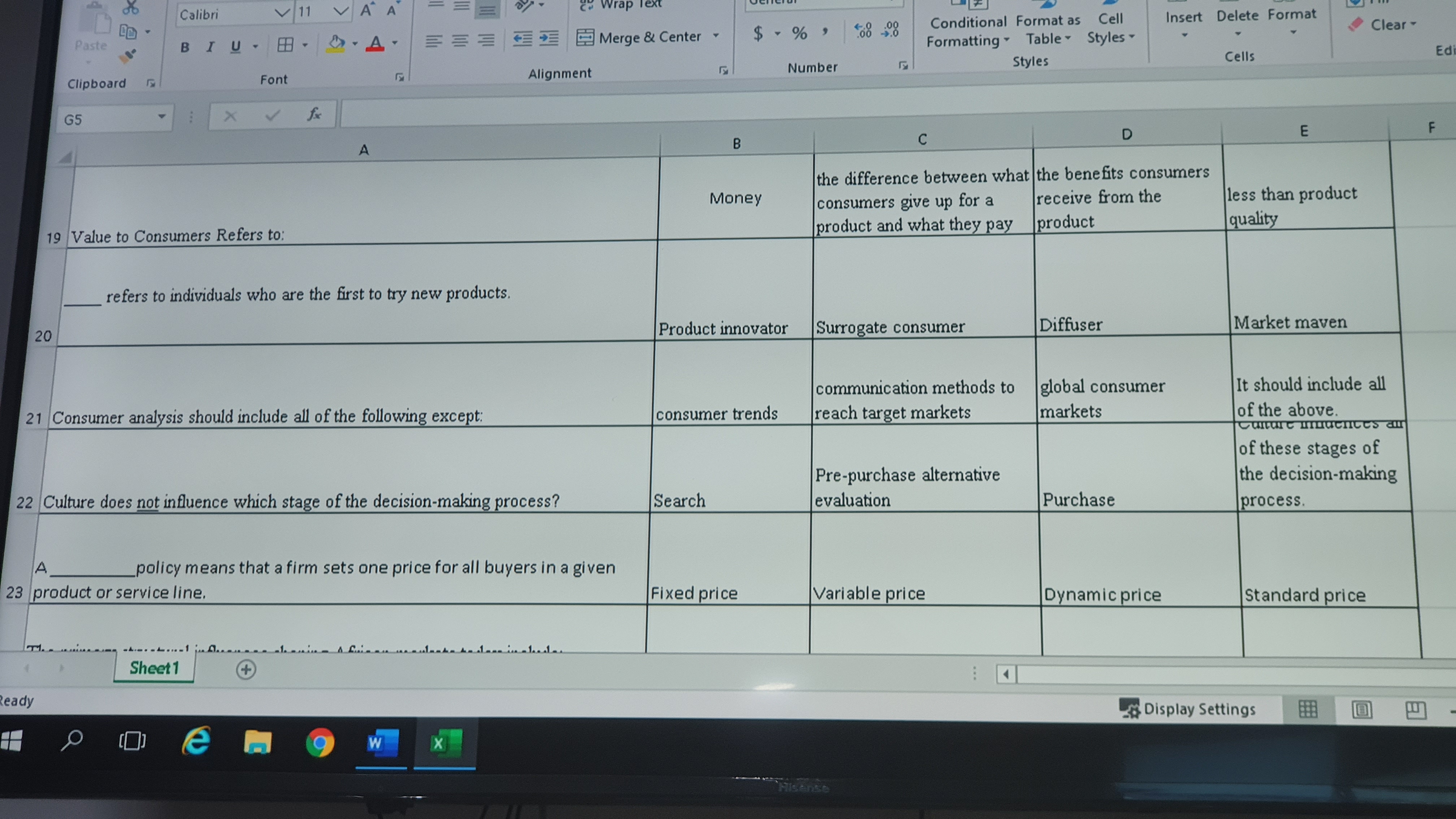Image resolution: width=1456 pixels, height=819 pixels.
Task: Expand the Name Box dropdown arrow
Action: [x=162, y=117]
